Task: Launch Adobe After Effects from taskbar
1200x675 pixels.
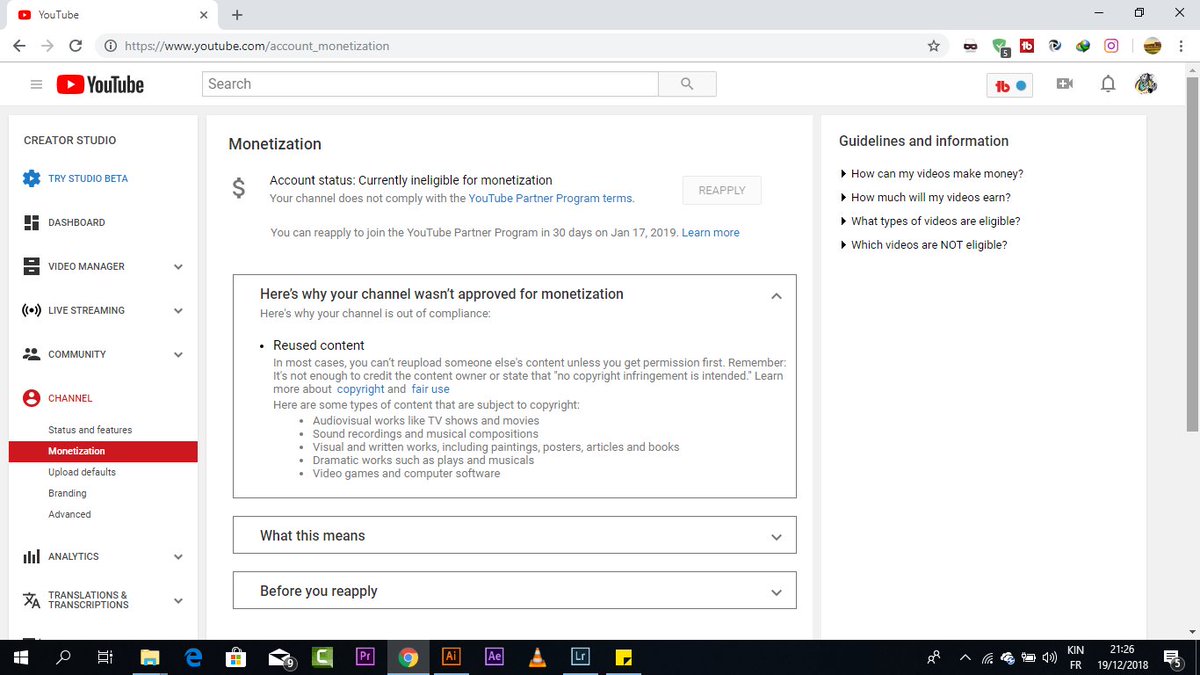Action: tap(494, 657)
